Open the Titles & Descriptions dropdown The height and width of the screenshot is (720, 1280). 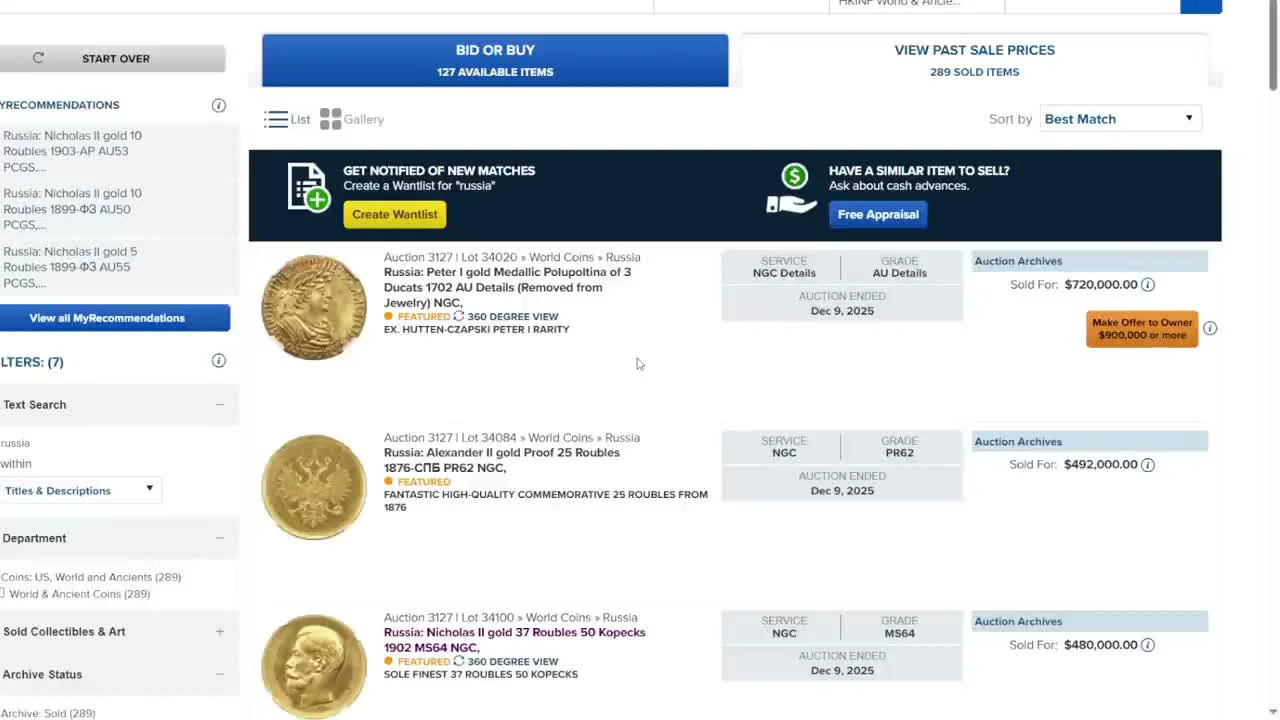(x=79, y=490)
